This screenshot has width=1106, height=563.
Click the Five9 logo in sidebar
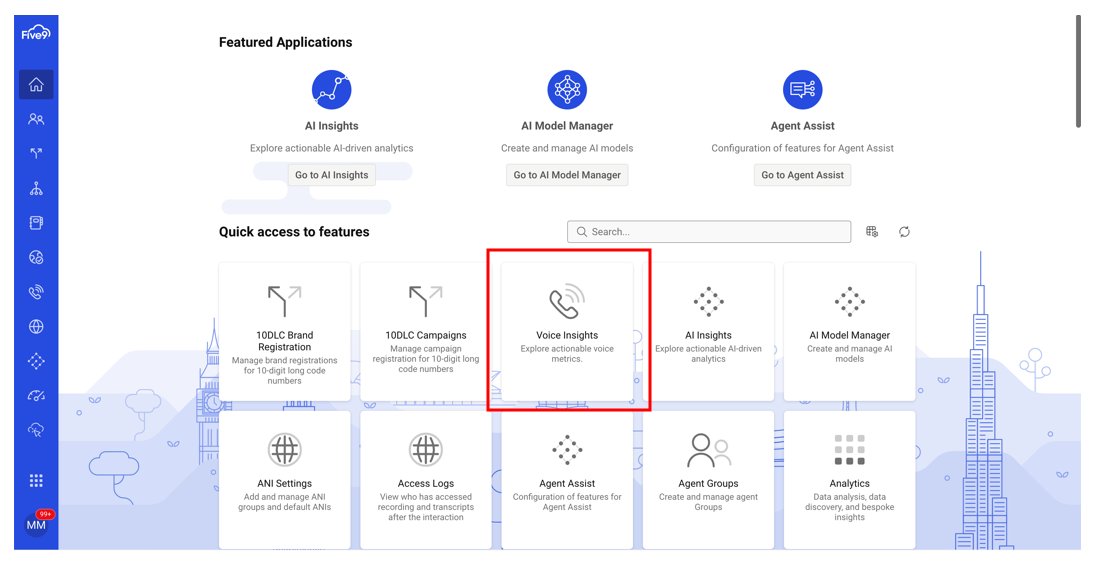click(x=35, y=33)
